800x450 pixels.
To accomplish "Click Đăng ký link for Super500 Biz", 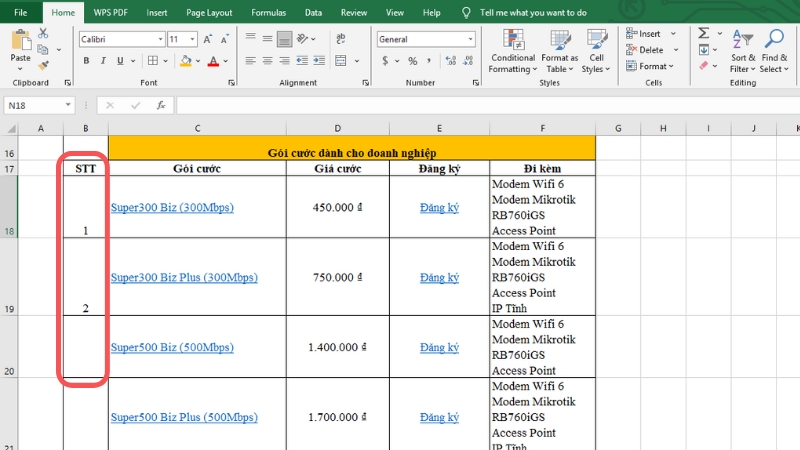I will pos(439,347).
